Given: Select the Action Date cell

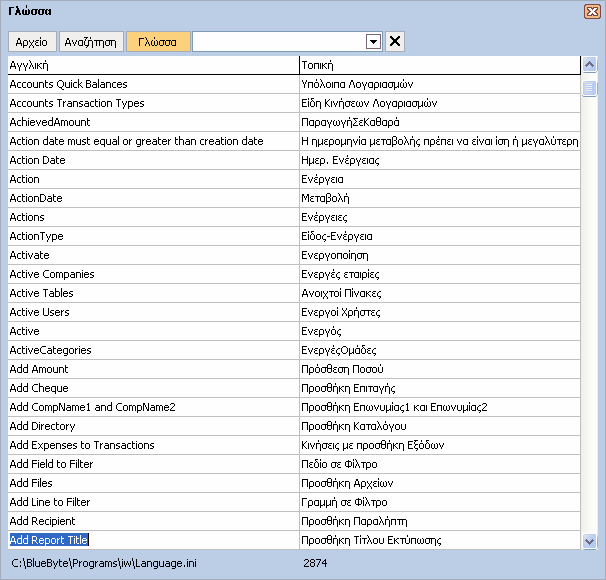Looking at the screenshot, I should [153, 160].
